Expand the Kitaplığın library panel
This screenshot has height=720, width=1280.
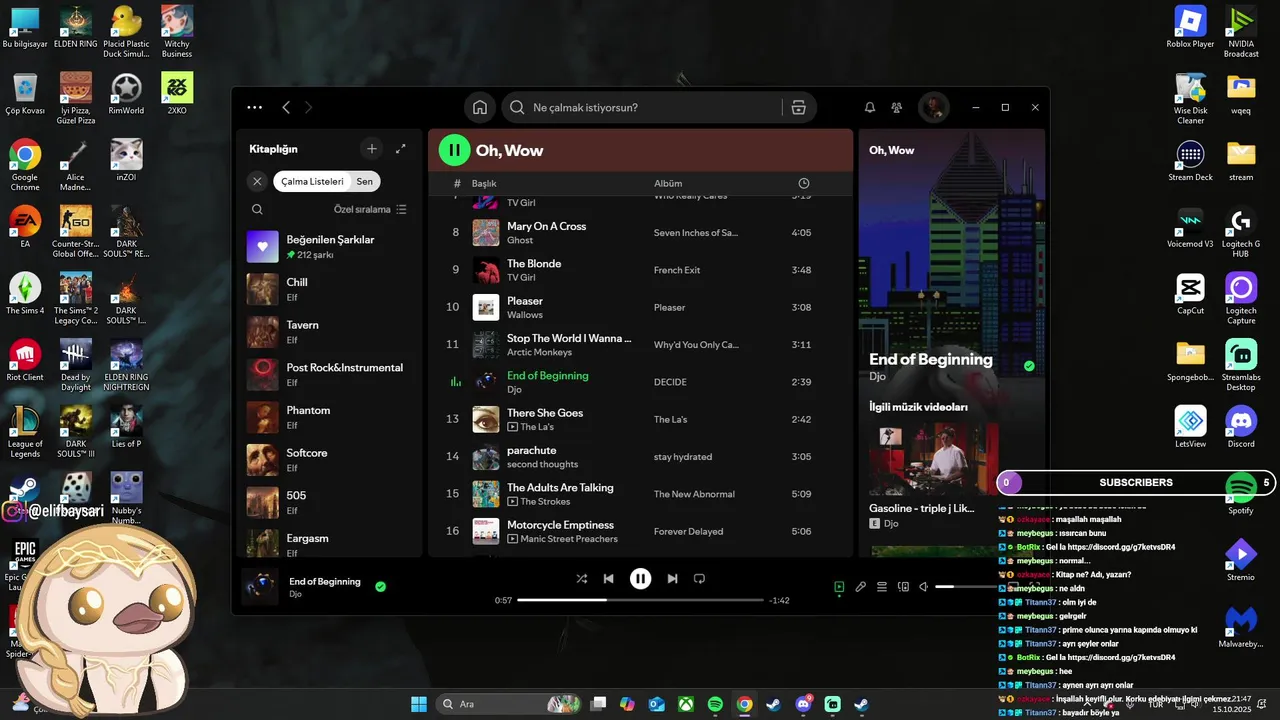coord(401,149)
